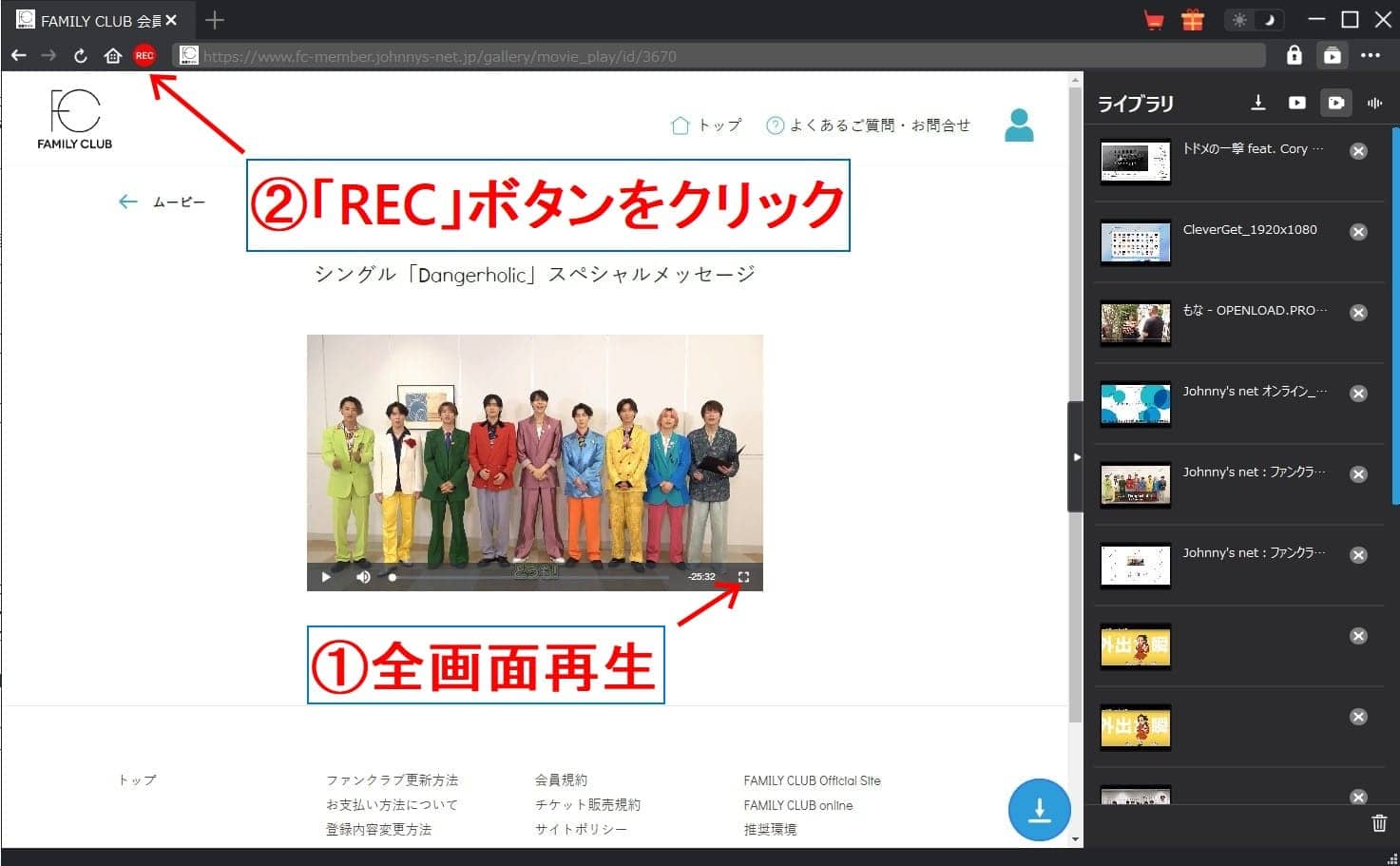1400x866 pixels.
Task: Close the FAMILY CLUB 会員 tab
Action: pos(172,20)
